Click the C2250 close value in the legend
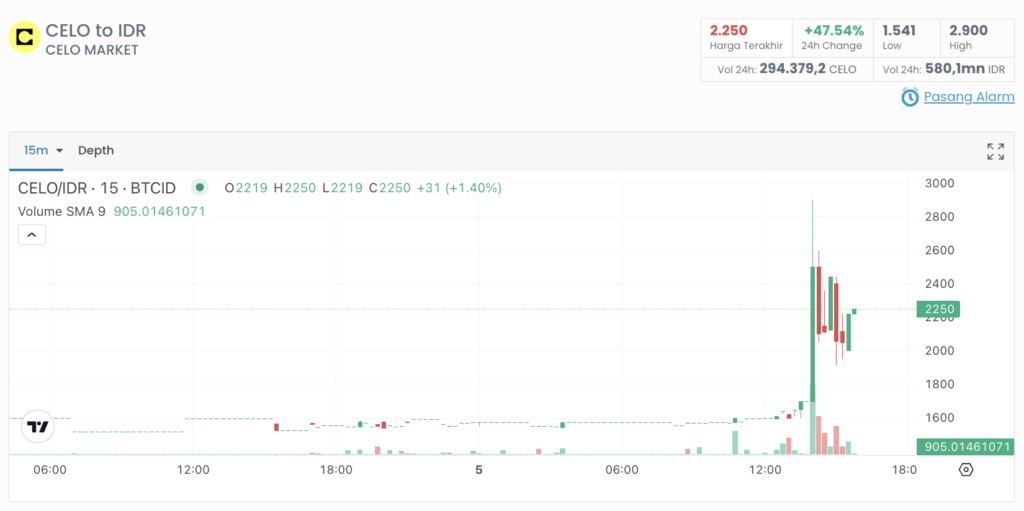This screenshot has width=1024, height=511. click(x=390, y=188)
